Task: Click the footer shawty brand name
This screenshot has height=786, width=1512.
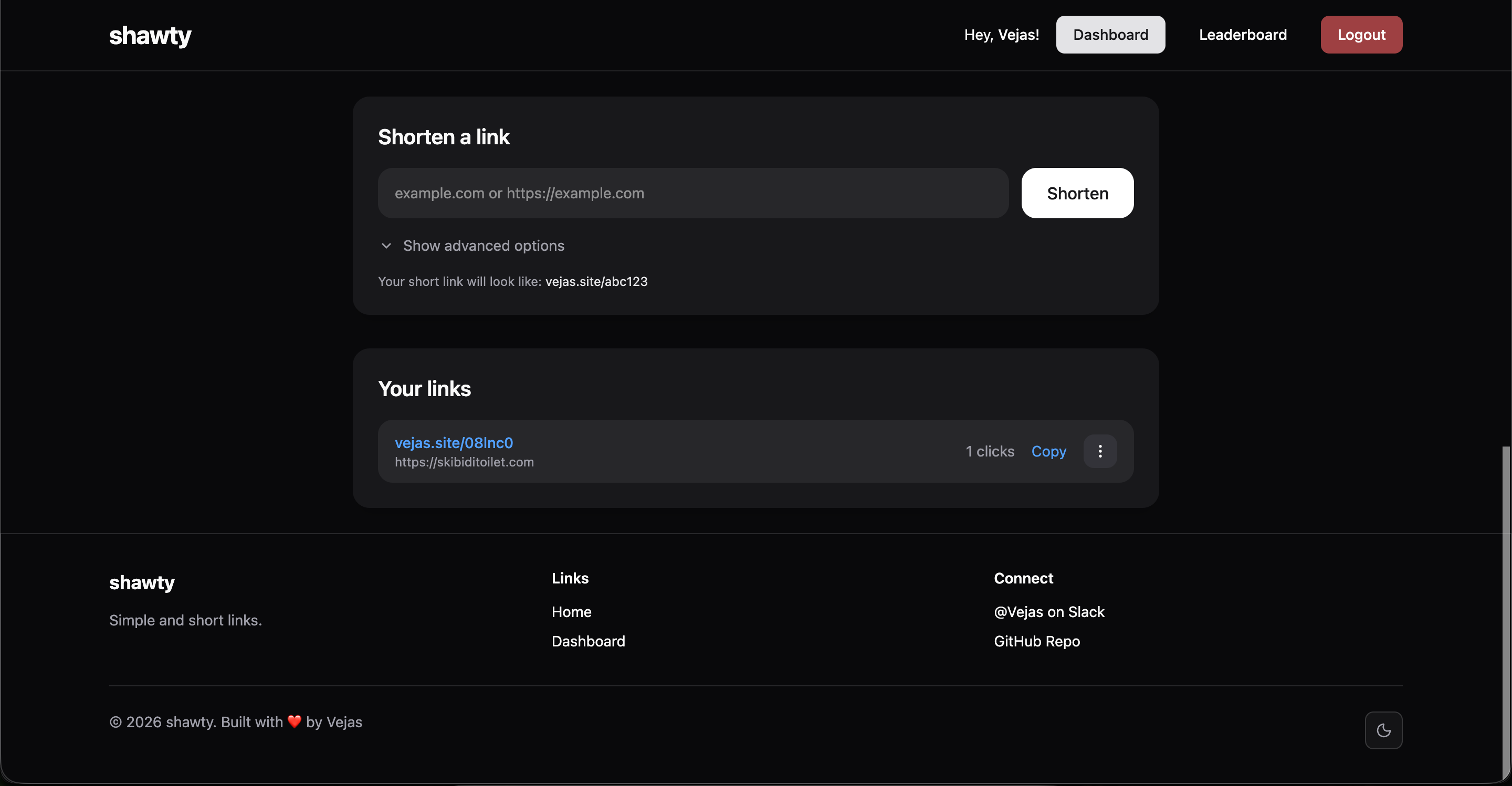Action: point(142,582)
